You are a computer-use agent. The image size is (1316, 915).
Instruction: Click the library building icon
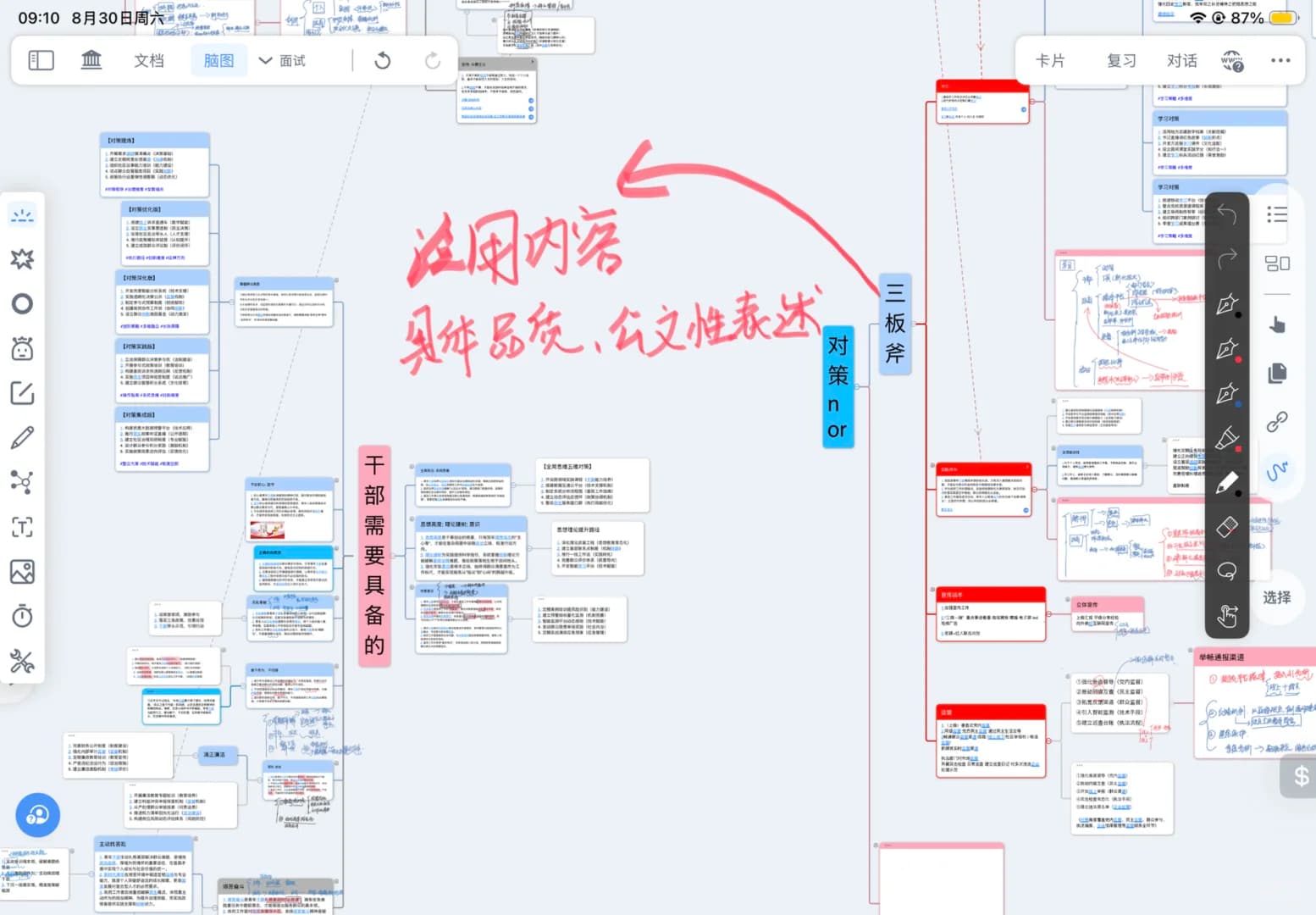pos(91,60)
